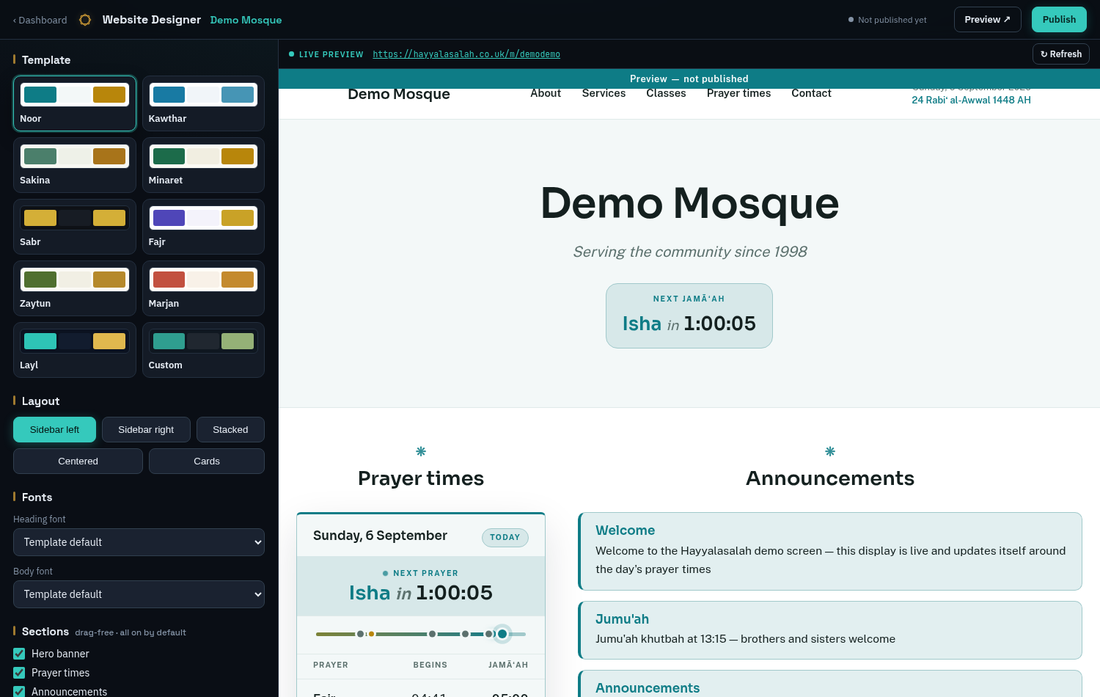This screenshot has width=1100, height=697.
Task: Click the star ornament above Announcements
Action: 830,452
